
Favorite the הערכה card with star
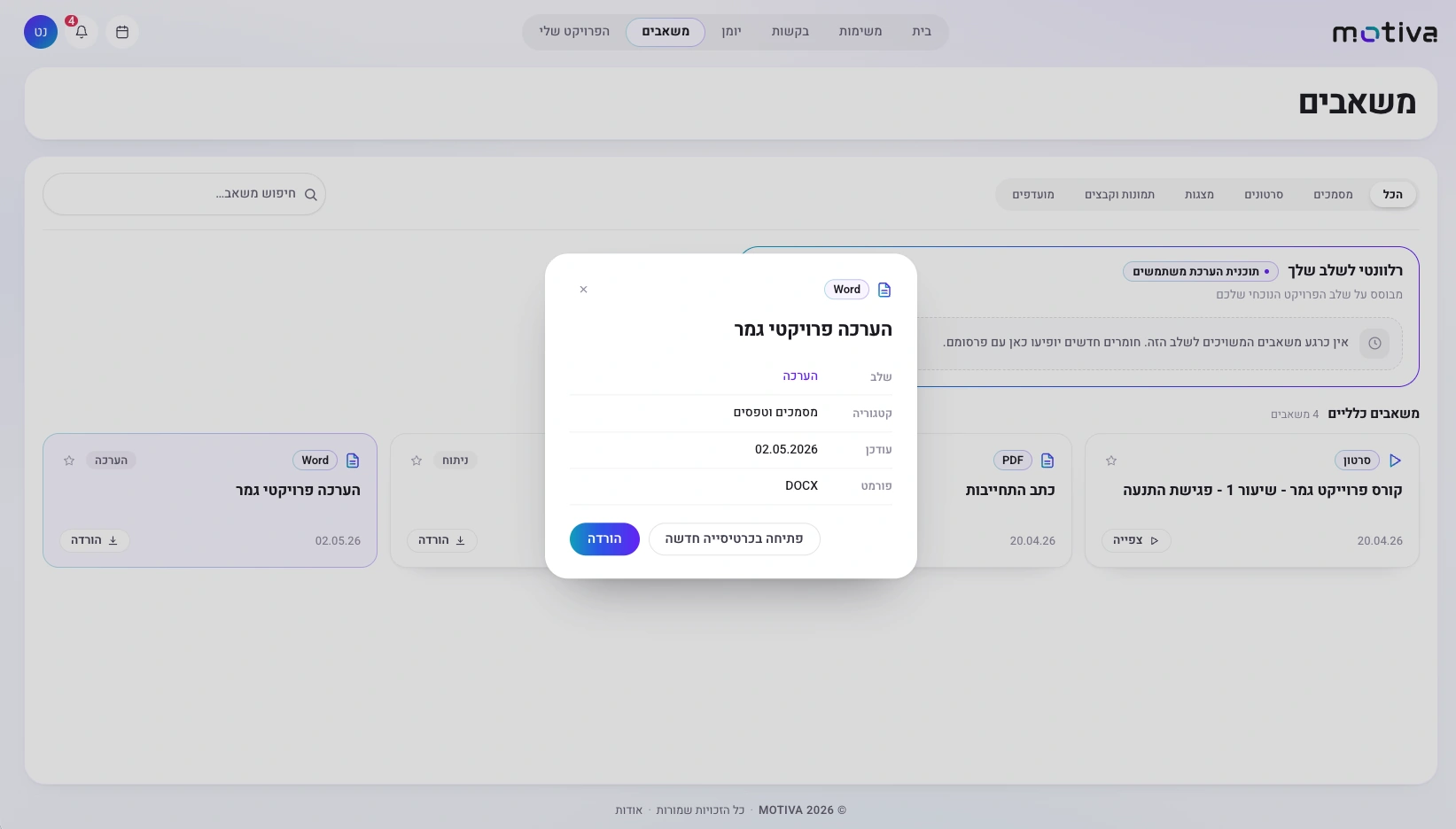point(69,461)
